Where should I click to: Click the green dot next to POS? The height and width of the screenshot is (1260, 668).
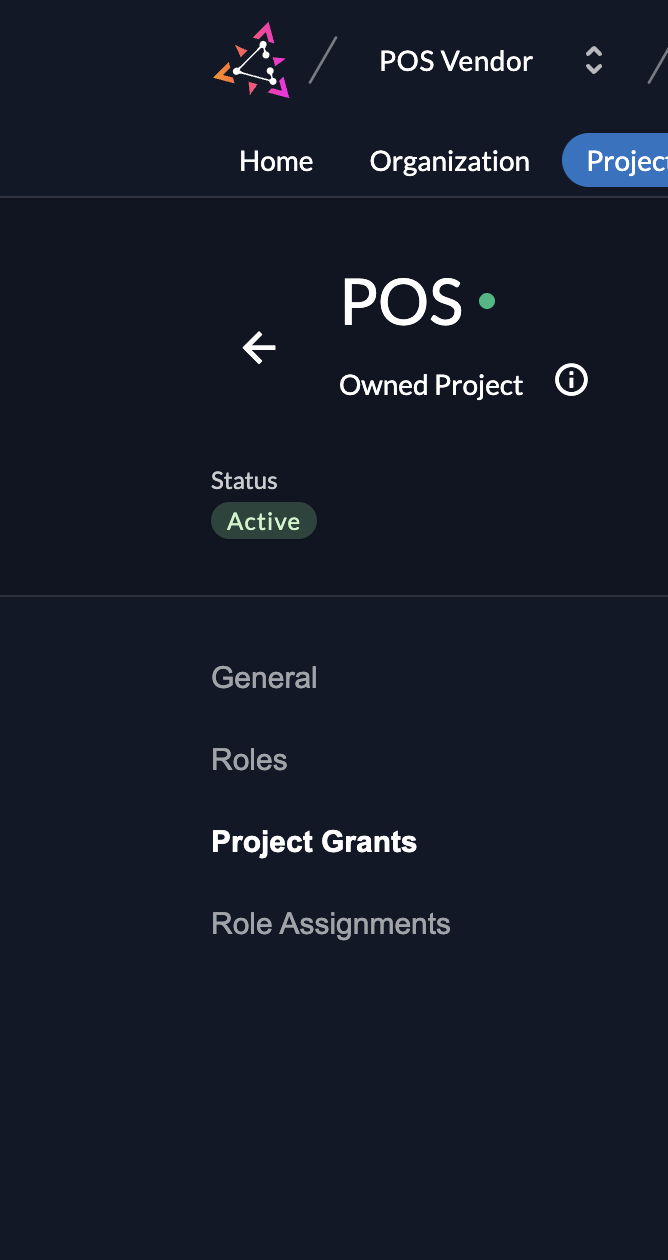[487, 300]
